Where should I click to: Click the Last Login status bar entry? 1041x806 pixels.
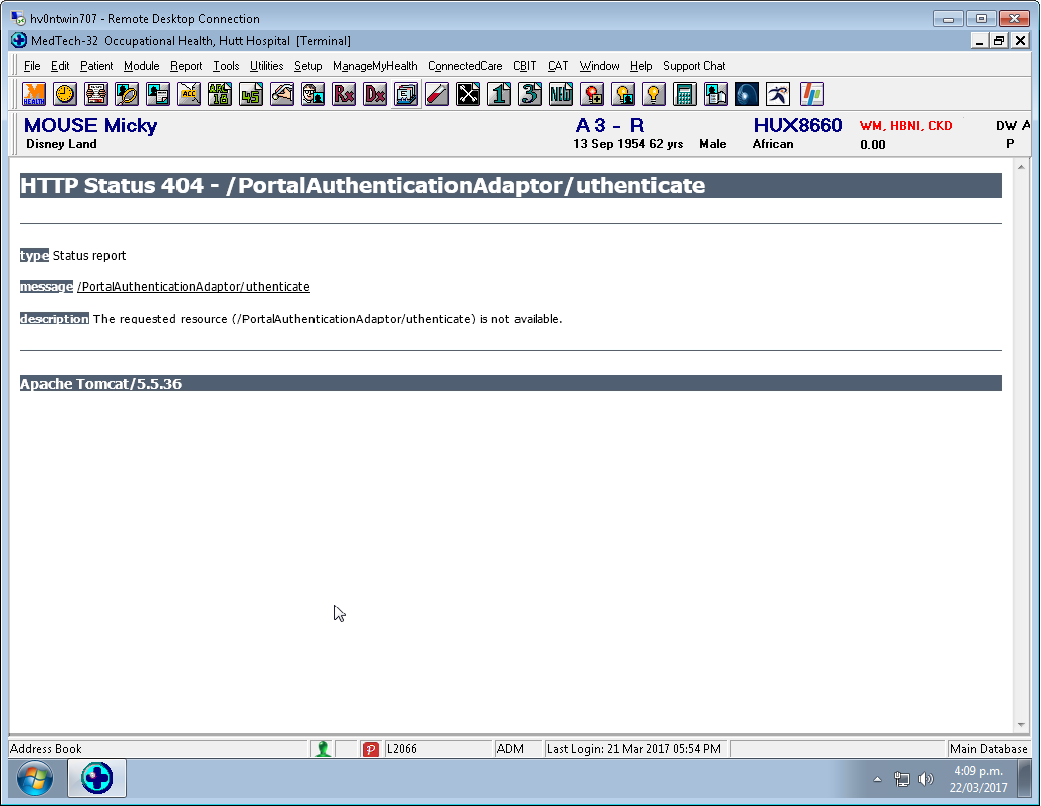[x=633, y=749]
